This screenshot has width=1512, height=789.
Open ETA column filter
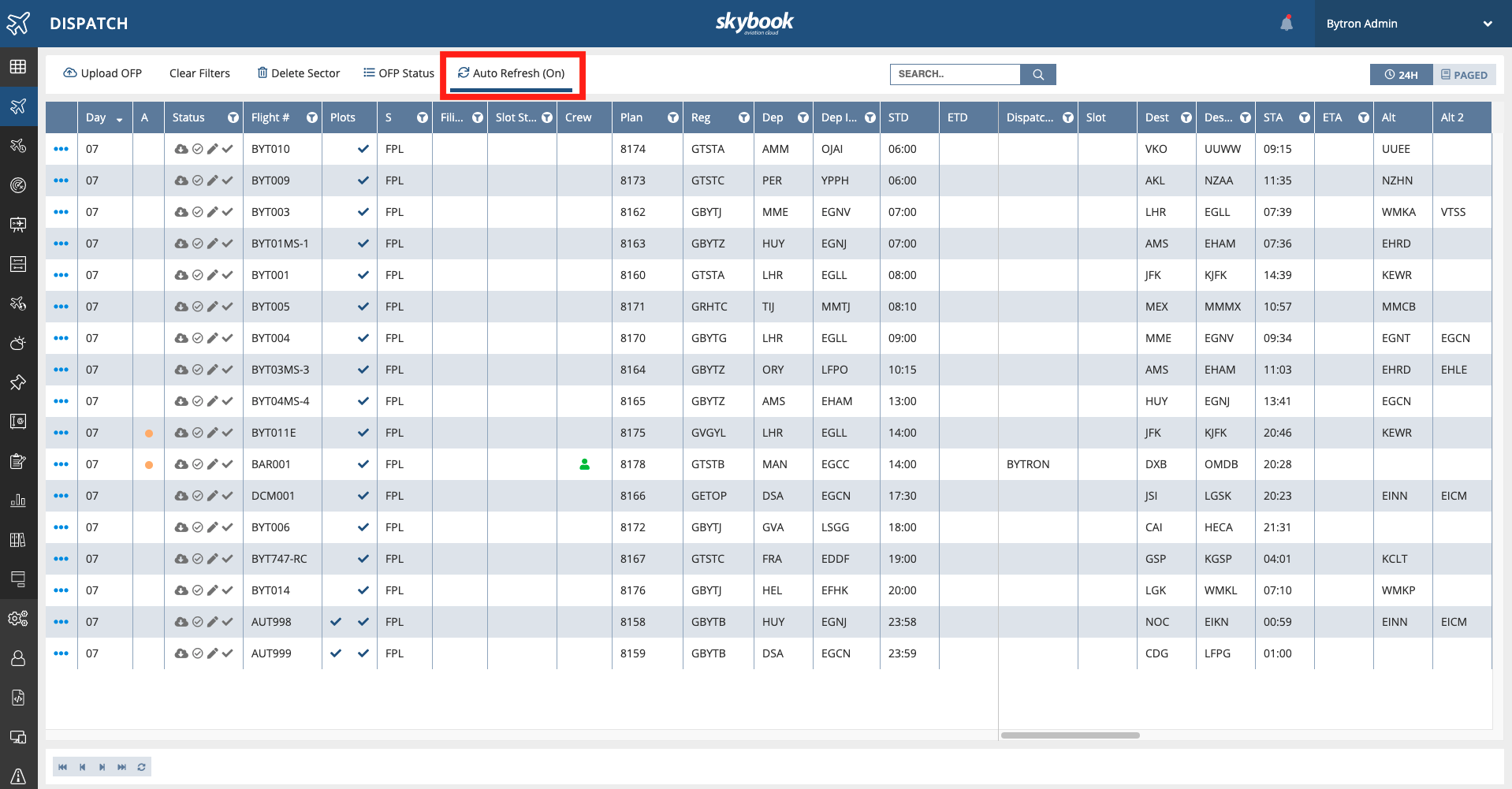[1364, 117]
